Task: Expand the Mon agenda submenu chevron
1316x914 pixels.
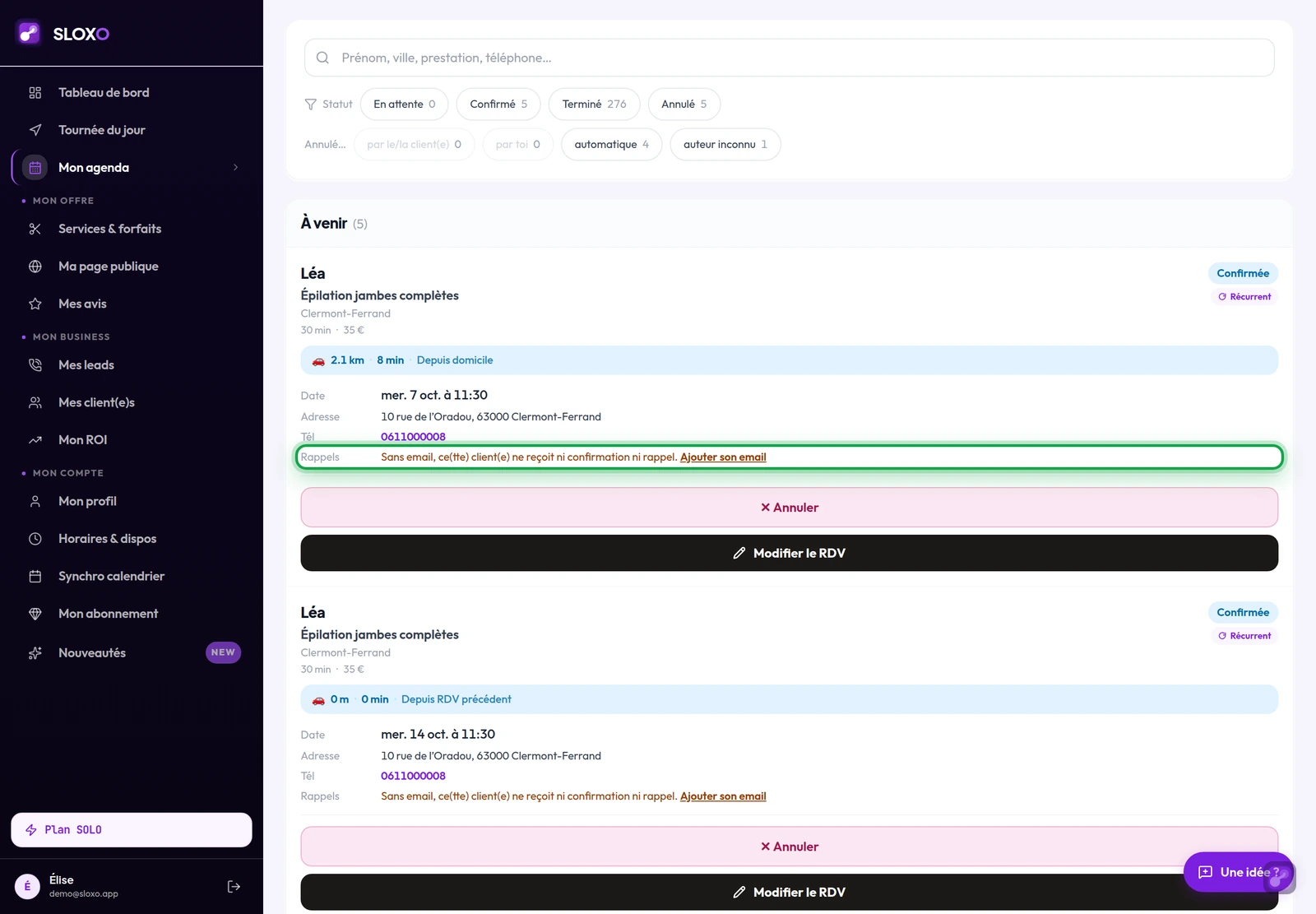Action: pos(236,168)
